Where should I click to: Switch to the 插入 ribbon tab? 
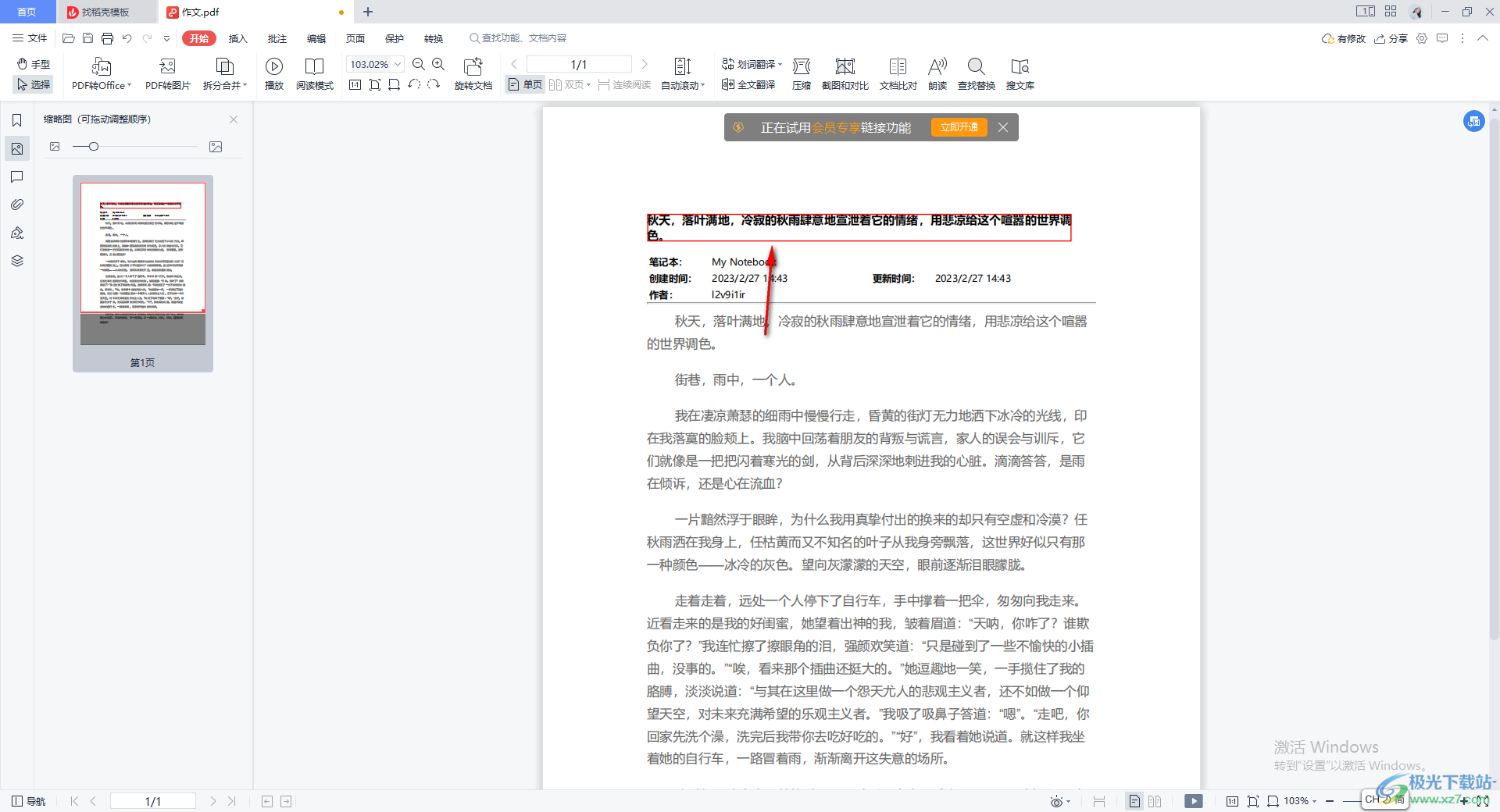237,38
